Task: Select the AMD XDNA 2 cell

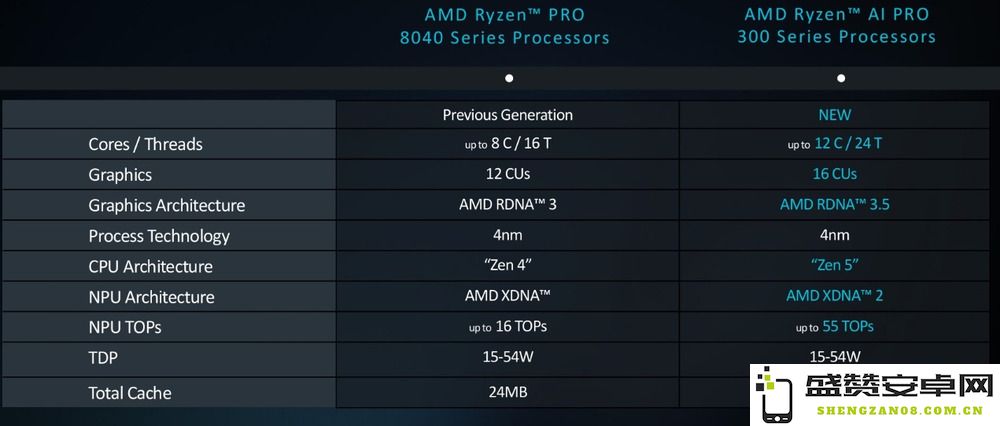Action: coord(835,295)
